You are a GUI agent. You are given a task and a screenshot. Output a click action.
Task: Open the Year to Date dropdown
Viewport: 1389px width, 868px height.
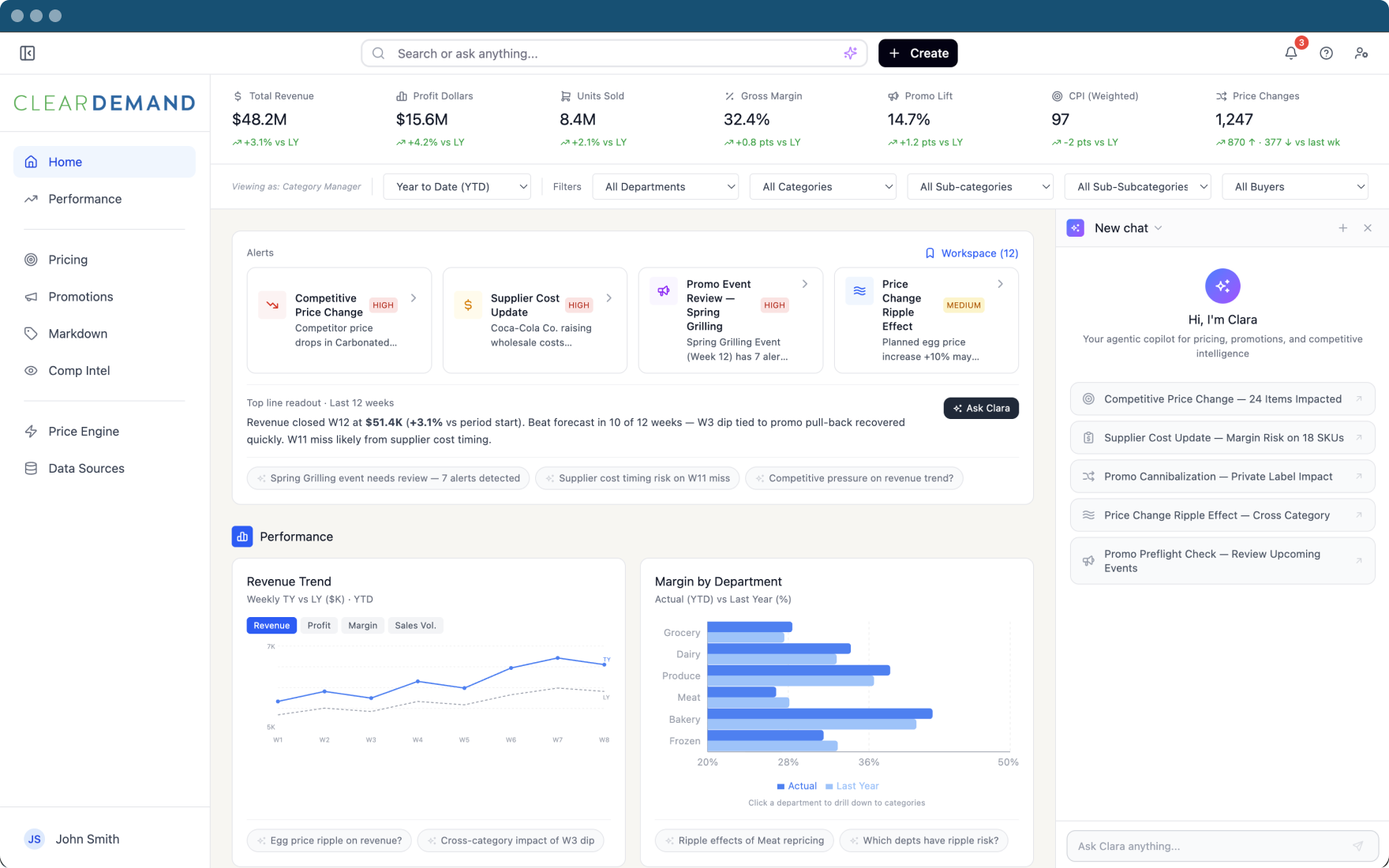tap(457, 187)
